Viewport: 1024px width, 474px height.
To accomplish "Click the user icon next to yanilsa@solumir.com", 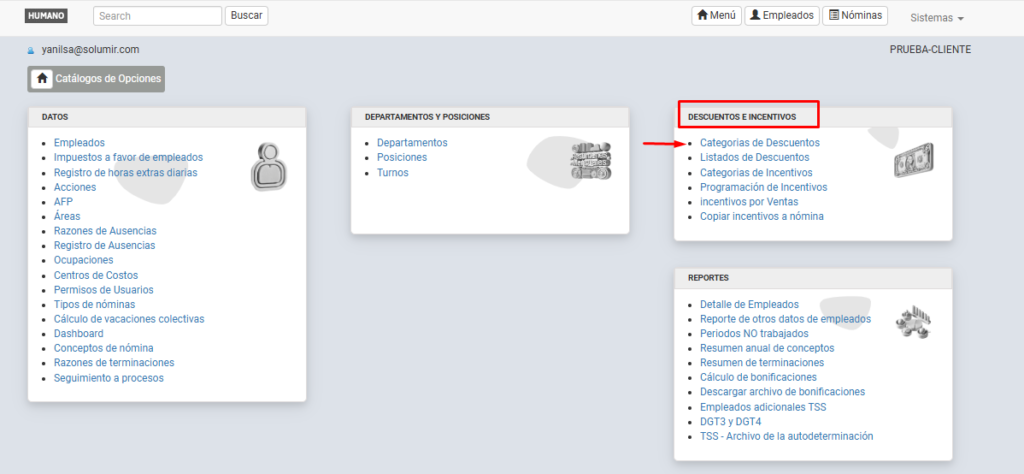I will click(31, 50).
